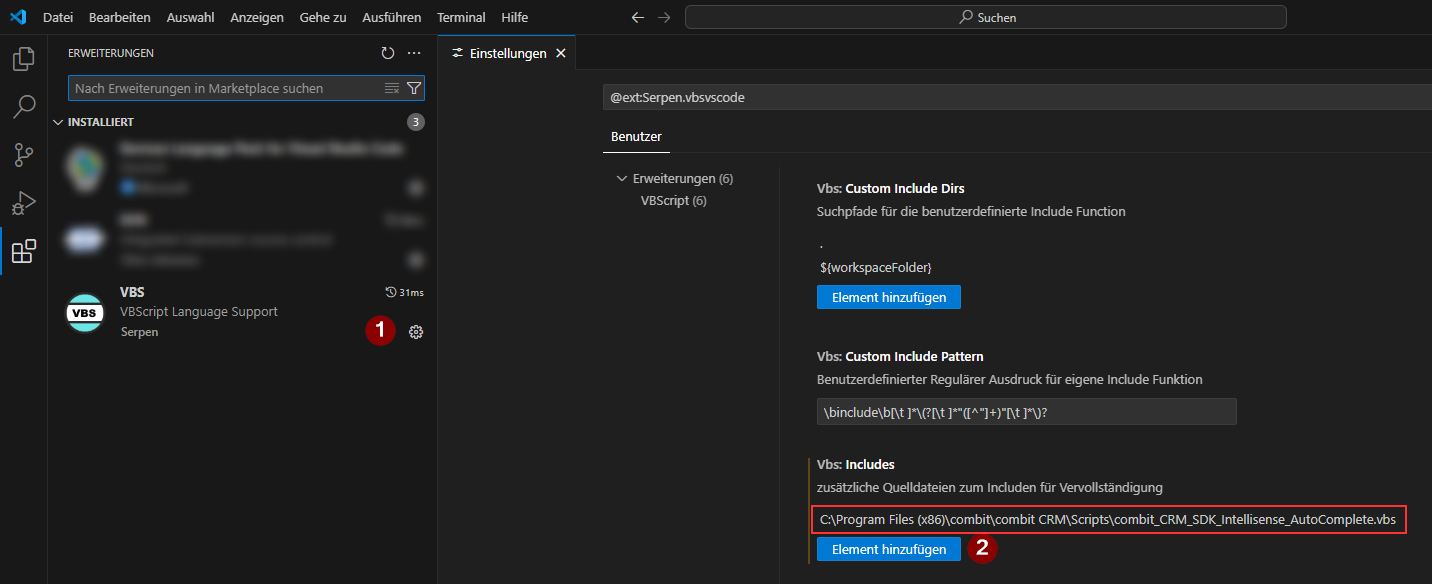Click Element hinzufügen under Vbs Includes
Viewport: 1432px width, 584px height.
tap(888, 549)
